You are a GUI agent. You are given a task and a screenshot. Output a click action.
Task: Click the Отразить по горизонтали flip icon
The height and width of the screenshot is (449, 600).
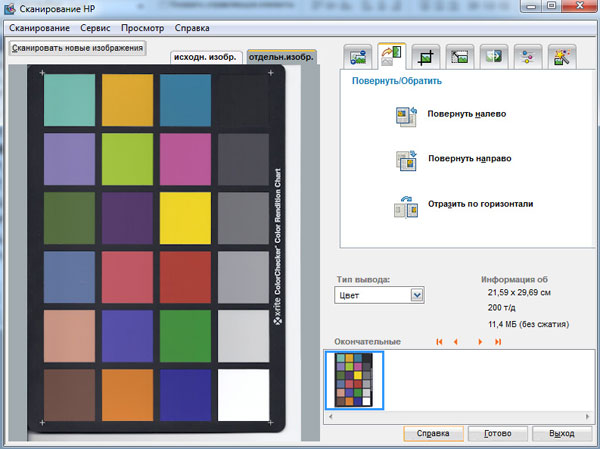pos(406,204)
